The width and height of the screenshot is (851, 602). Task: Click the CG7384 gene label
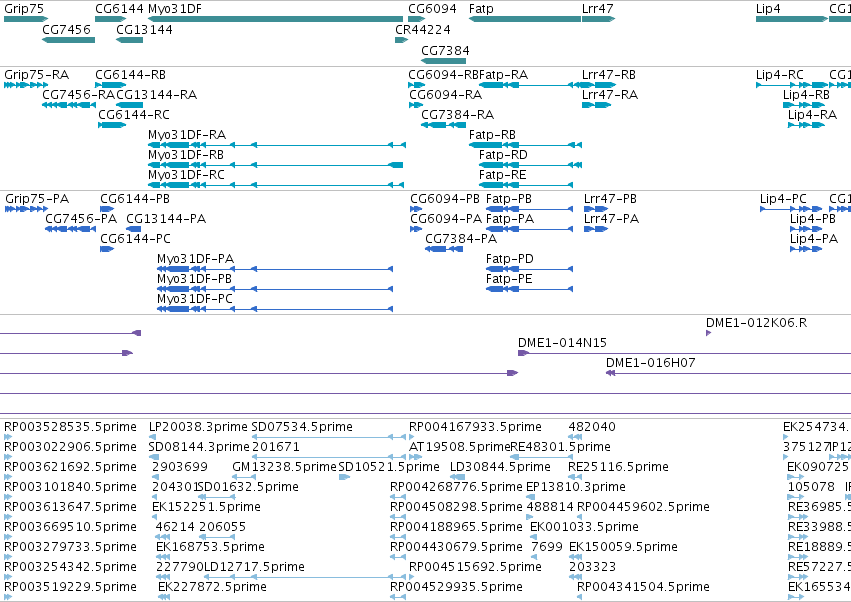tap(445, 50)
